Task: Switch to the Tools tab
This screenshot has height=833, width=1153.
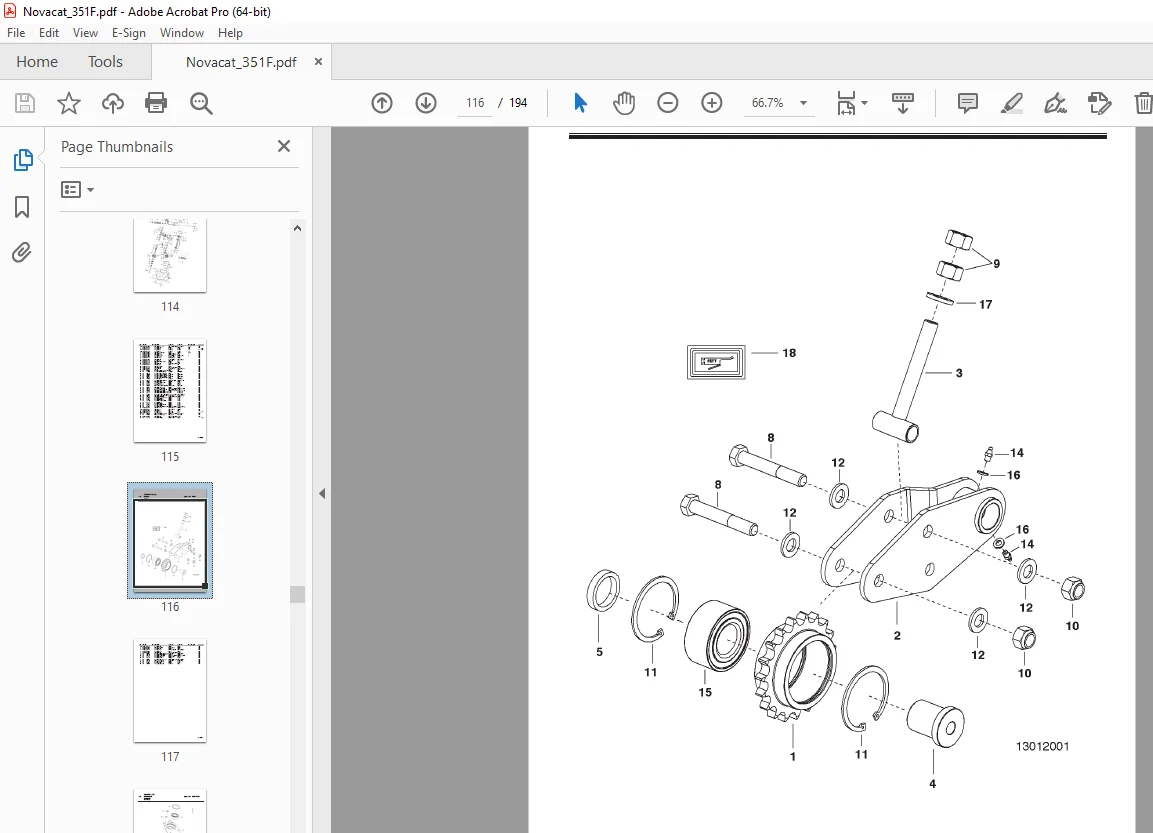Action: pos(105,62)
